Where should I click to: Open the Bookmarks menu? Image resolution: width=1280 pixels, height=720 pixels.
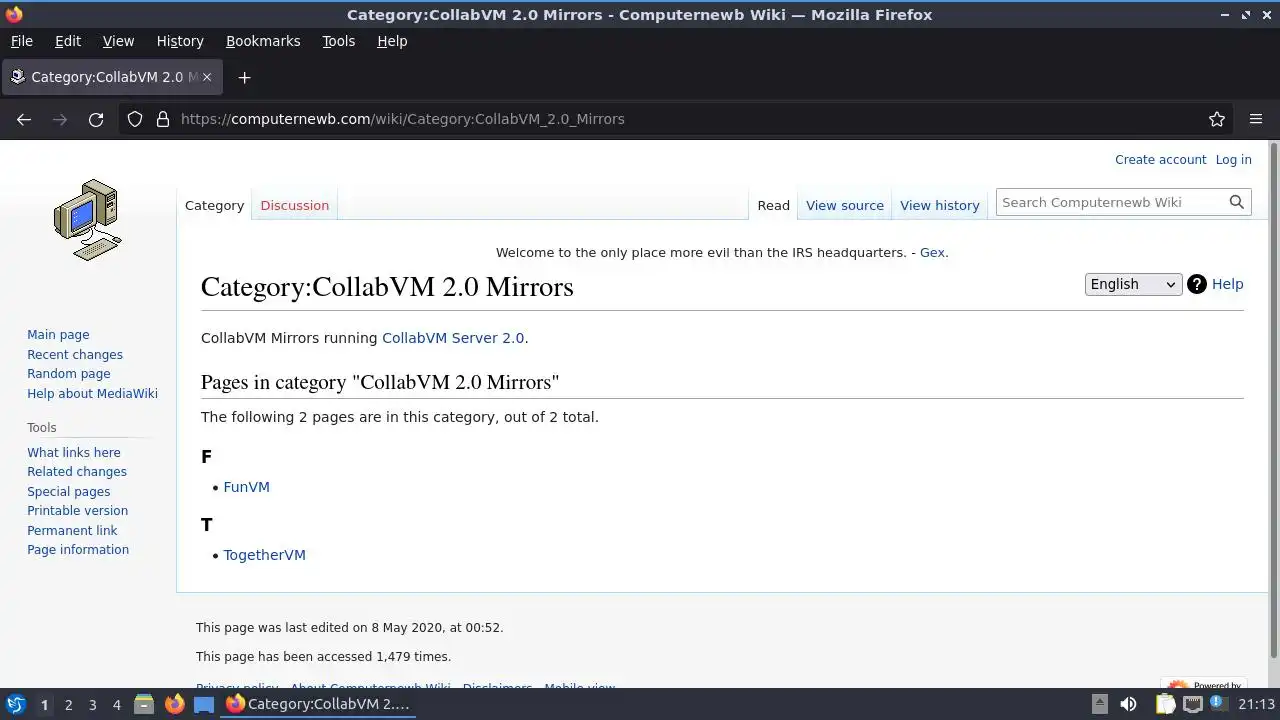pyautogui.click(x=263, y=41)
